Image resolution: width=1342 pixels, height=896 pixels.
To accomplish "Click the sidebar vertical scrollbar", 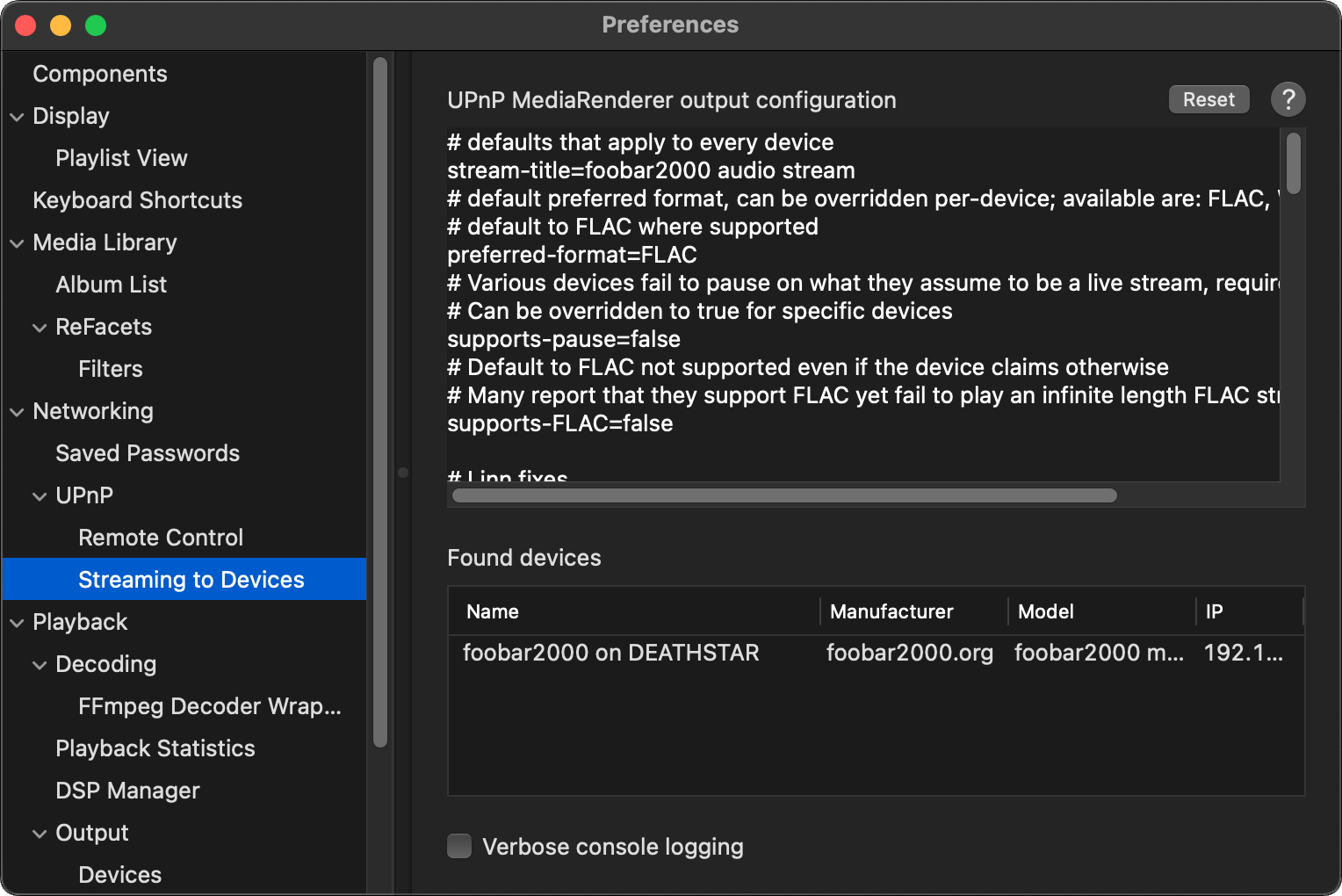I will [380, 402].
